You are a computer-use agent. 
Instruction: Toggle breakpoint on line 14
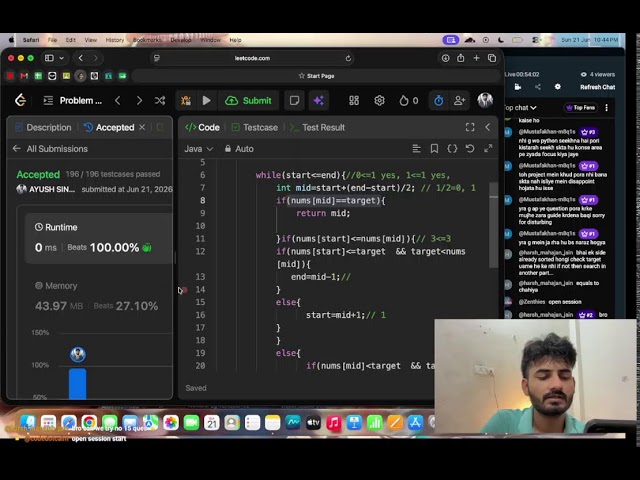184,290
